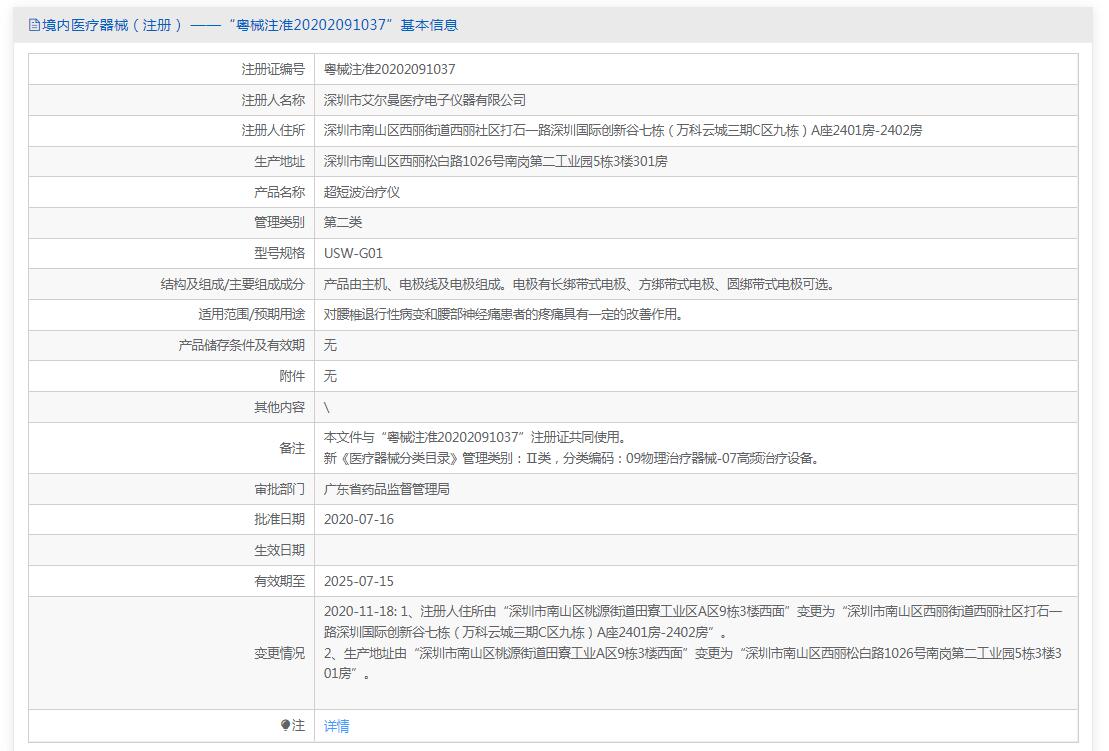Click the empty 生效日期 value cell
The height and width of the screenshot is (751, 1109).
tap(695, 550)
